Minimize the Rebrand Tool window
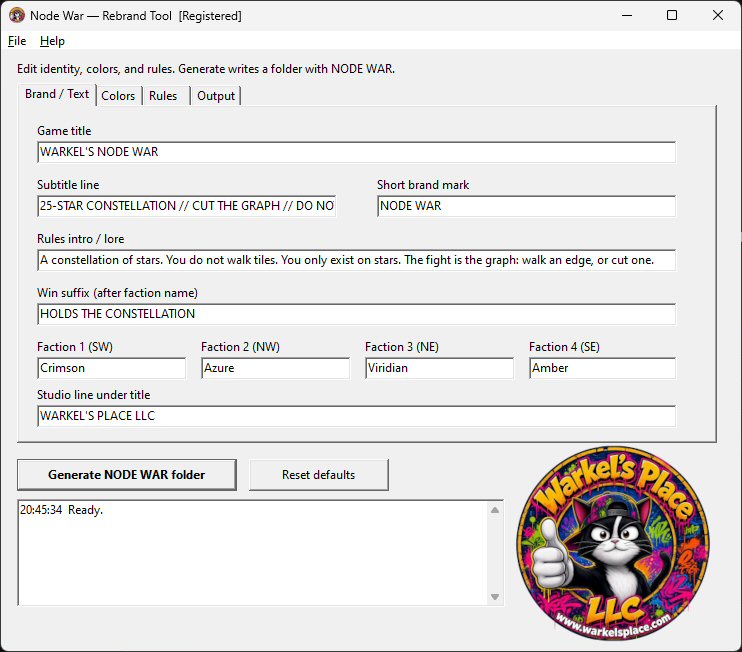The image size is (742, 652). click(x=627, y=15)
